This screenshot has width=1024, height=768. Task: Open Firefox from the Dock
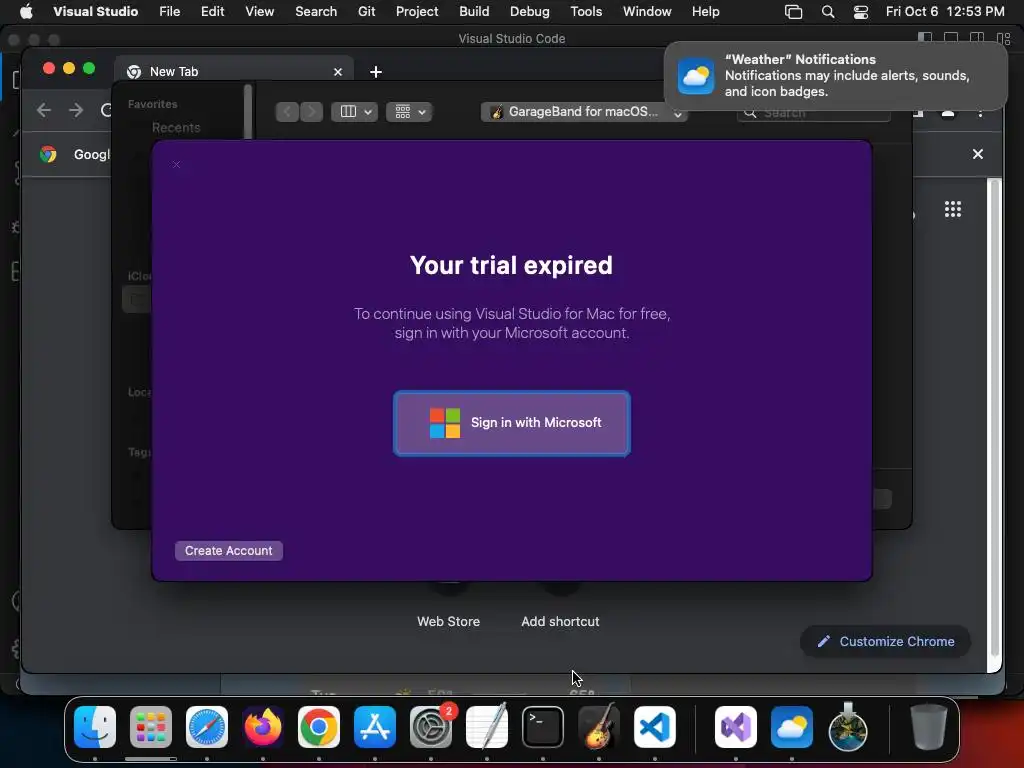[x=263, y=727]
